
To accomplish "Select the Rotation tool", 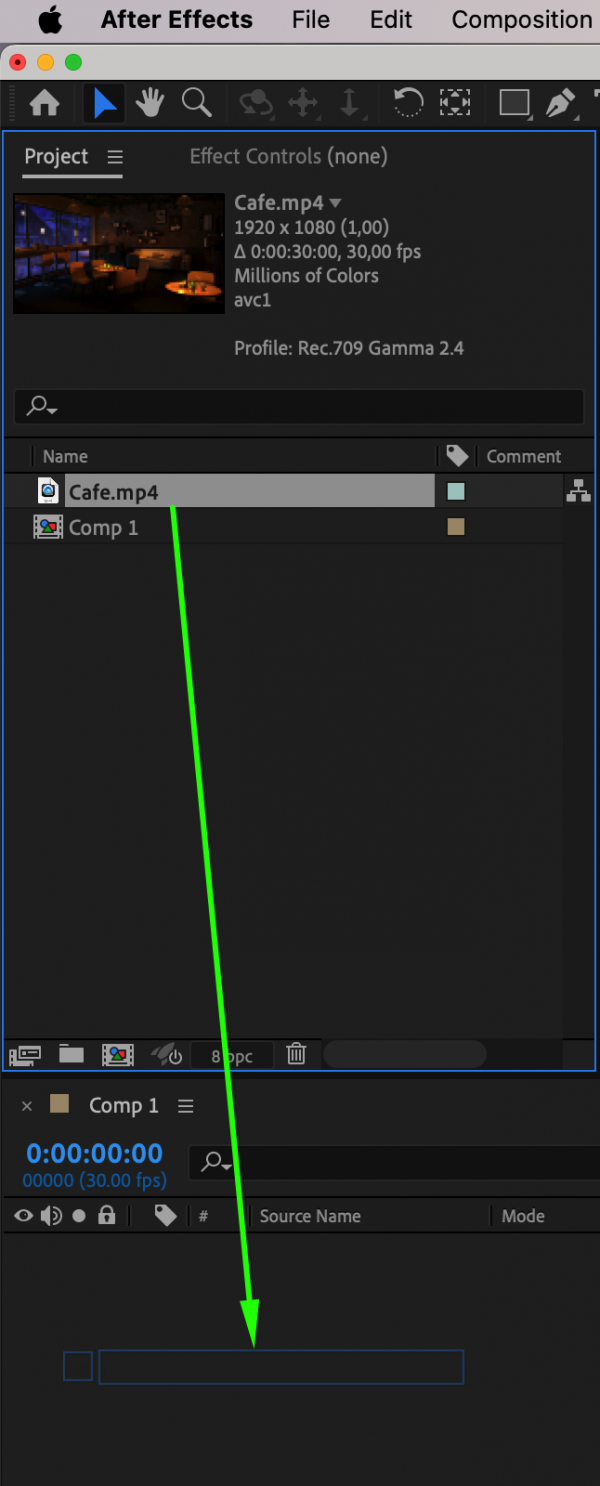I will tap(407, 103).
